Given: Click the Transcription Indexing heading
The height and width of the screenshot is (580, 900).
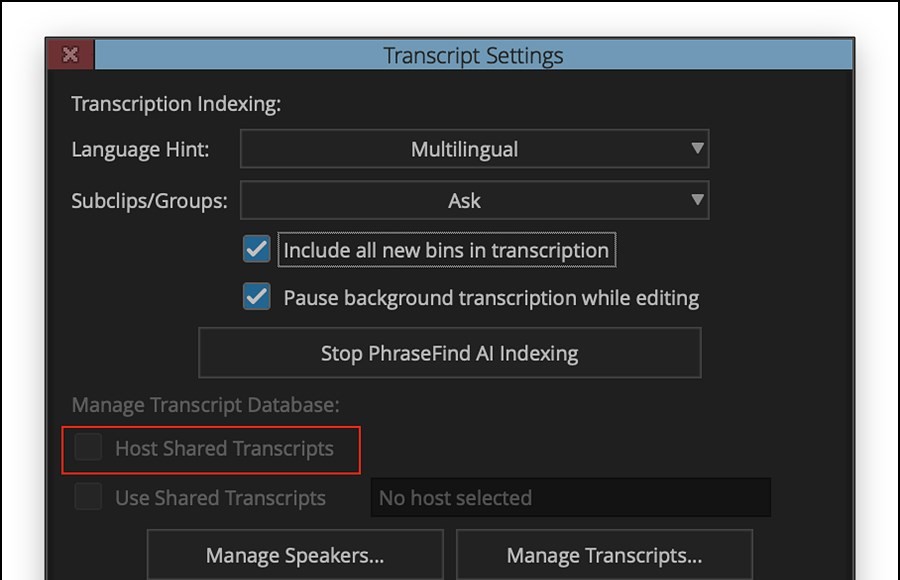Looking at the screenshot, I should click(x=176, y=104).
